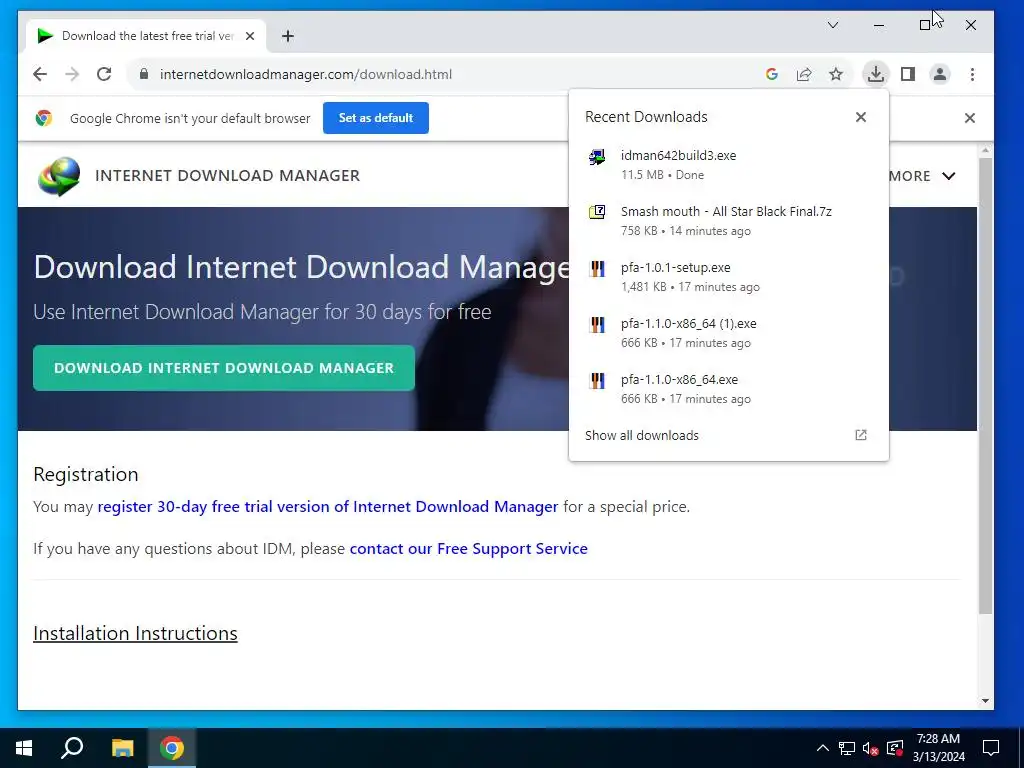Bookmark this tab with the star icon

836,74
